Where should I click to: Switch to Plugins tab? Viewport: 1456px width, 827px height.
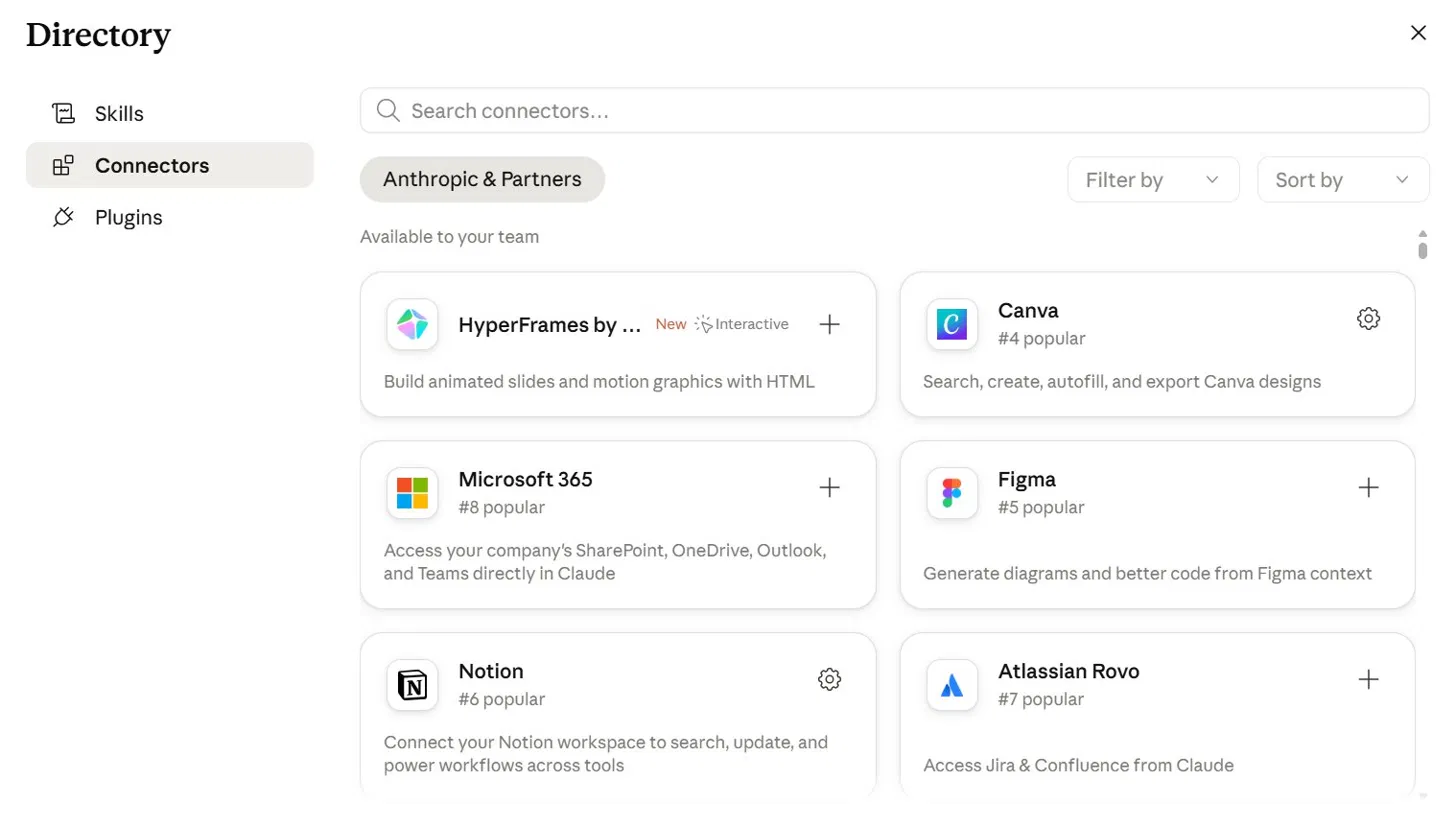pyautogui.click(x=170, y=217)
